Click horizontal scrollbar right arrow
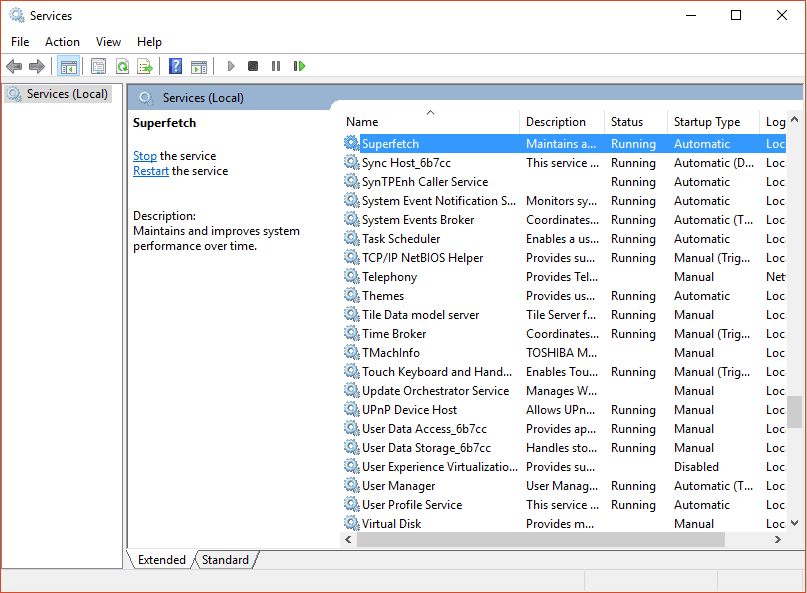Viewport: 807px width, 593px height. [x=778, y=539]
